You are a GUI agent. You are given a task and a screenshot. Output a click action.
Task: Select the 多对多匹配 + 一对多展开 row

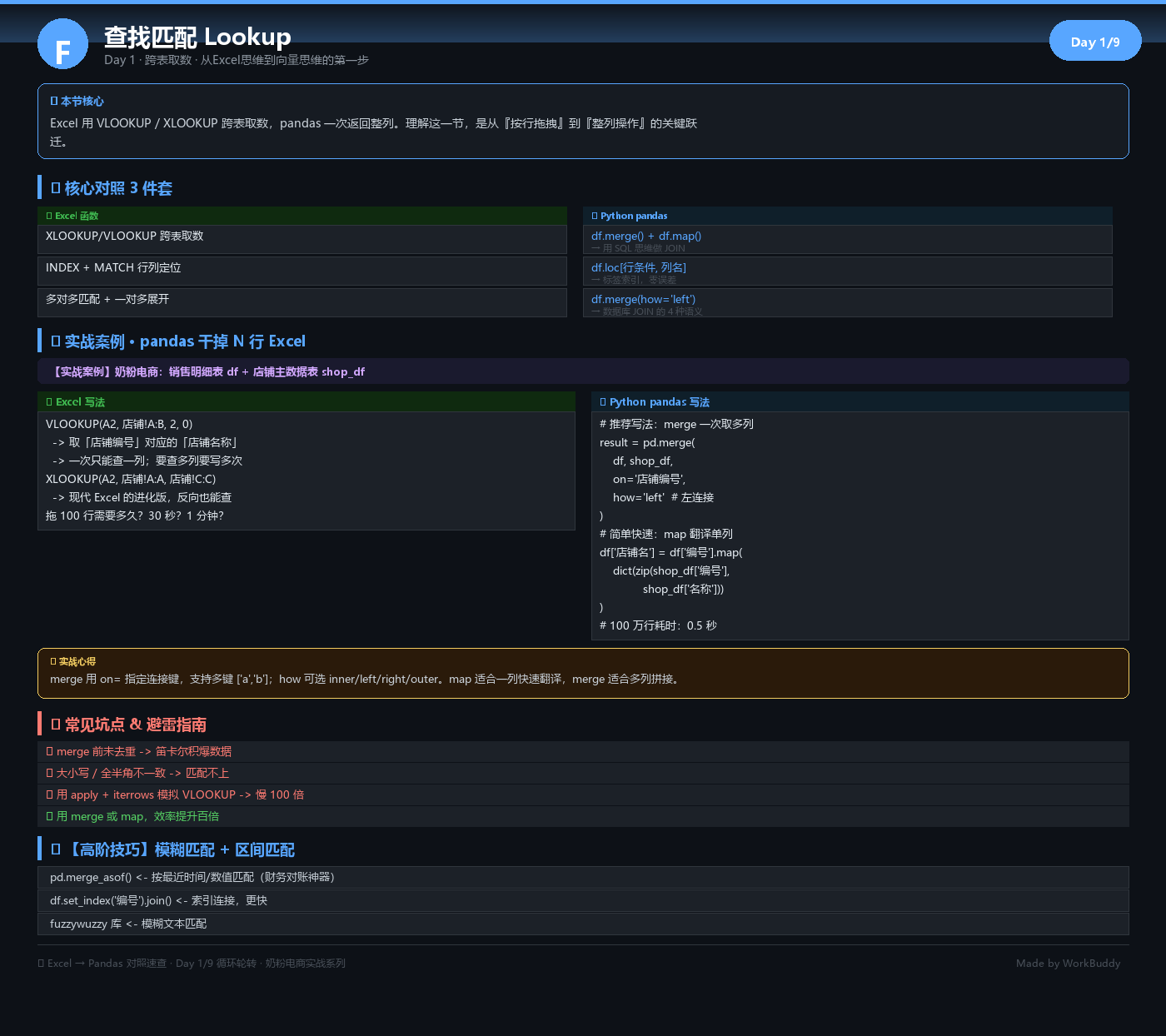(x=302, y=302)
